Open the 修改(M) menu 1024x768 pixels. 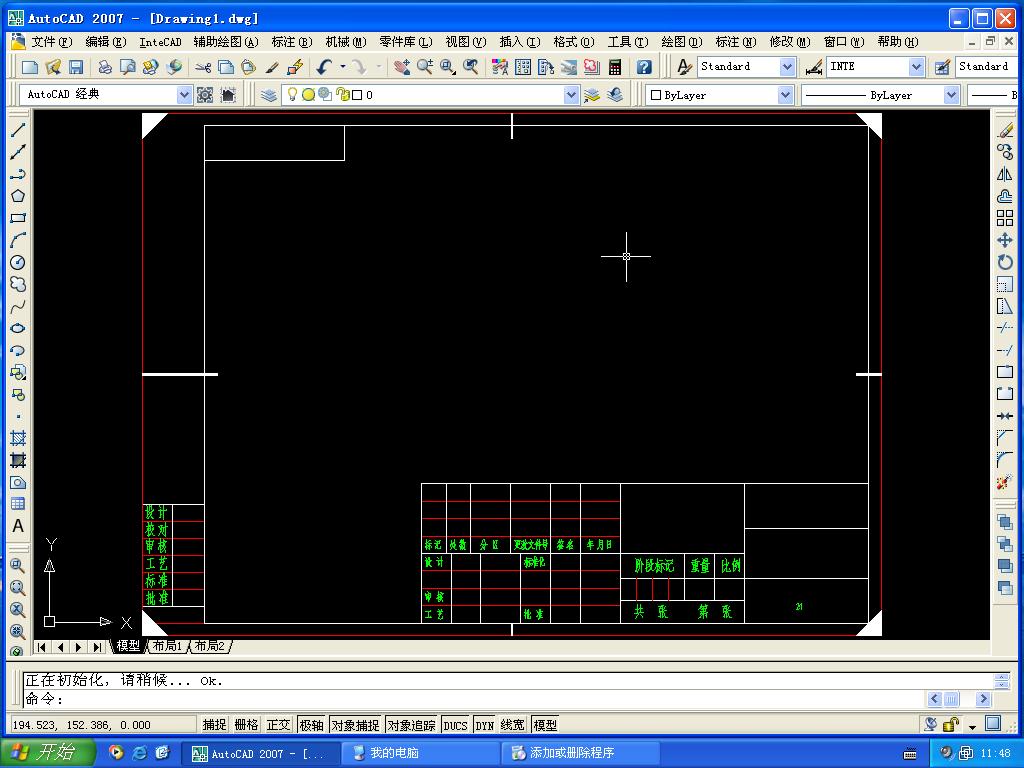(790, 42)
